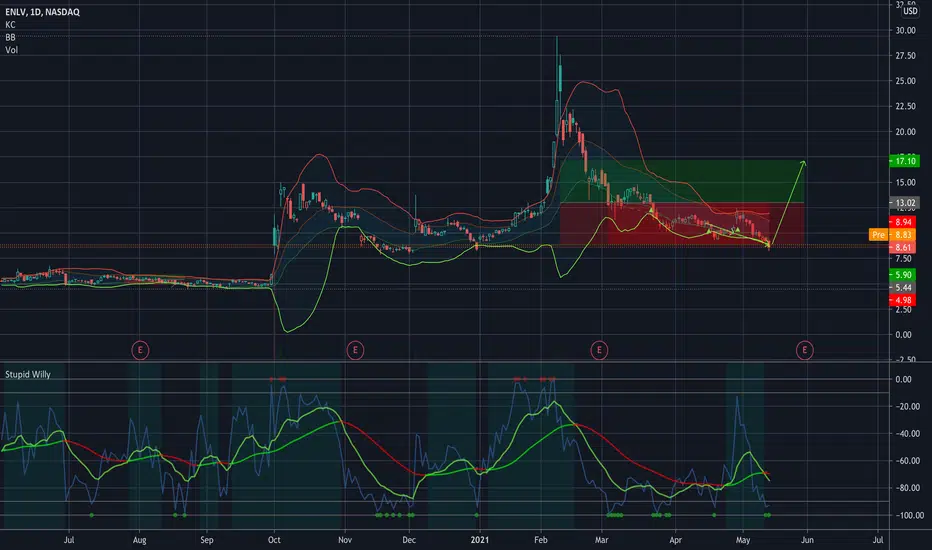
Task: Click the earnings E marker near November
Action: coord(355,350)
